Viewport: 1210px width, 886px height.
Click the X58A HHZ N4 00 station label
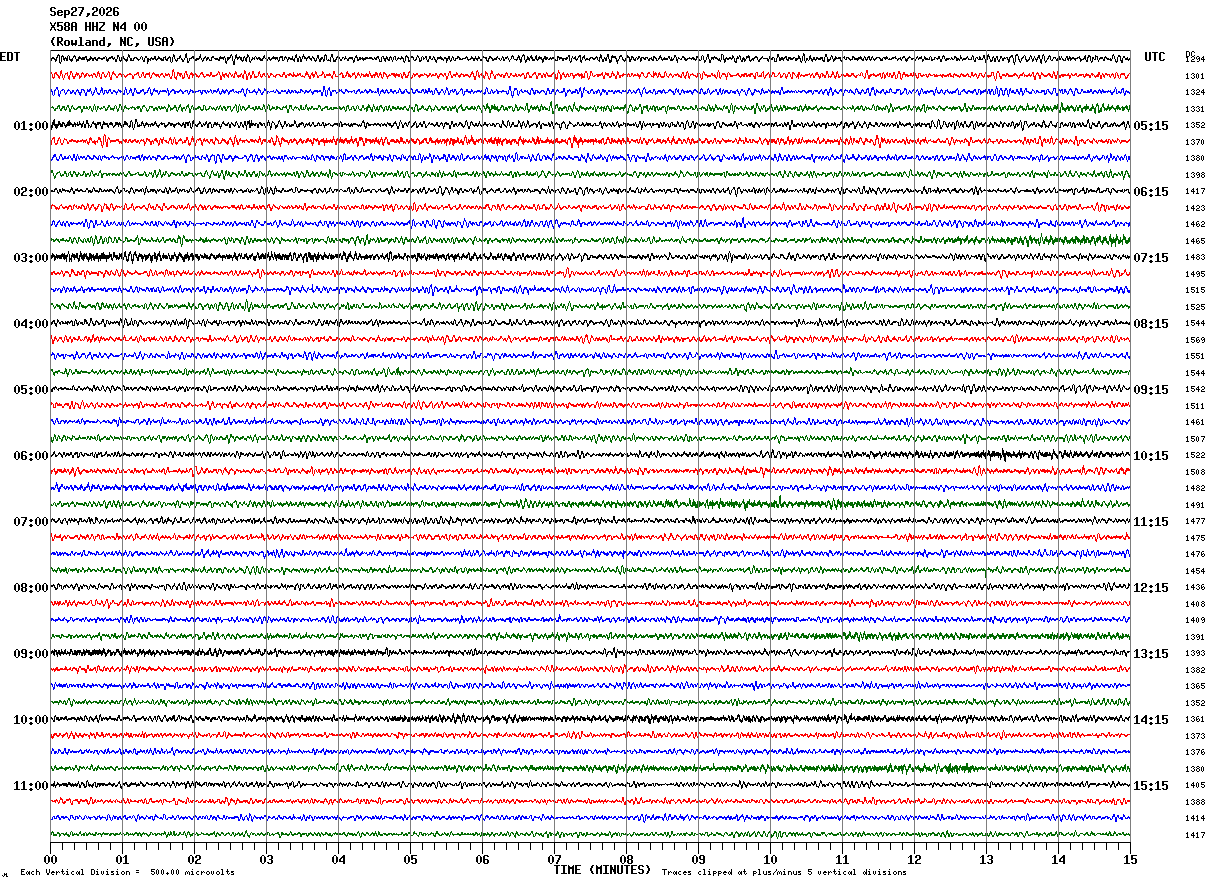pos(98,27)
